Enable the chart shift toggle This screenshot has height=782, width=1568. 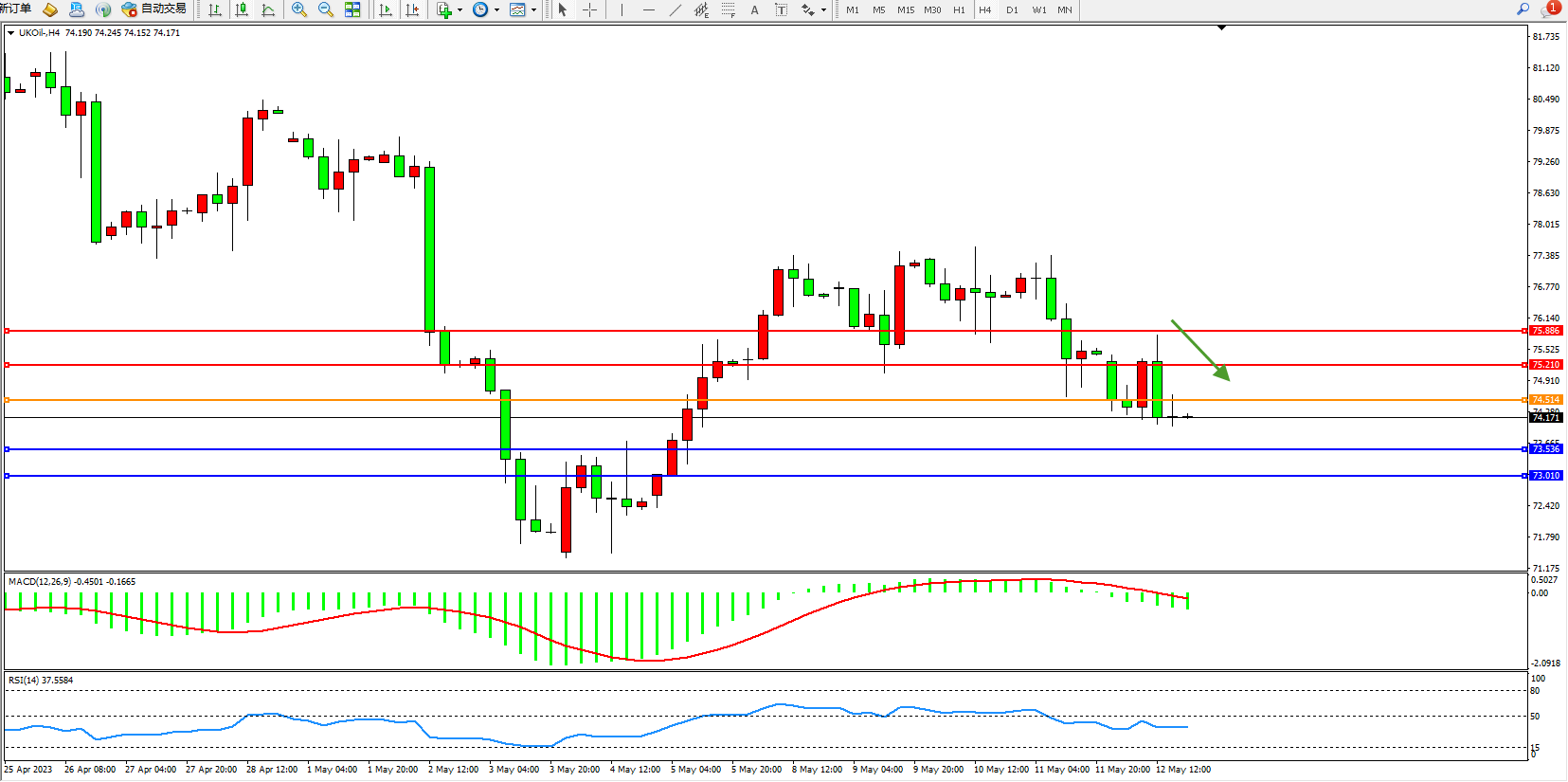tap(412, 9)
